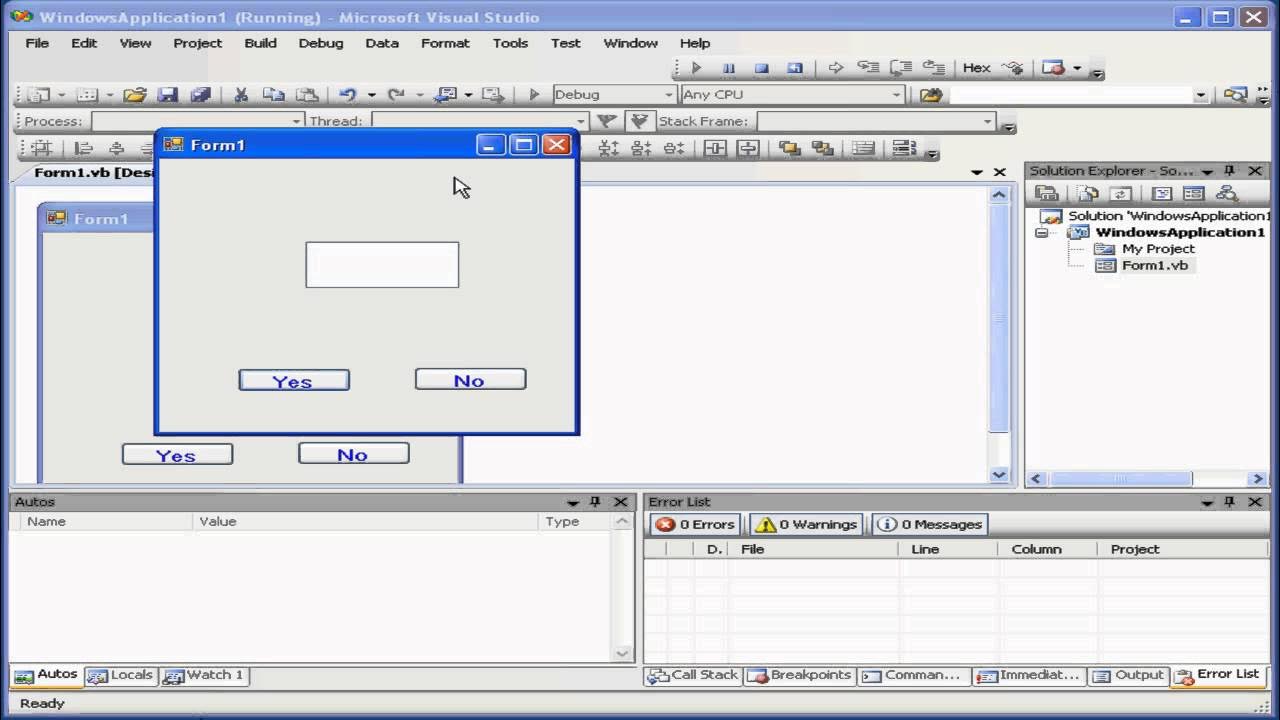The image size is (1280, 720).
Task: Click the Save disk icon
Action: 167,95
